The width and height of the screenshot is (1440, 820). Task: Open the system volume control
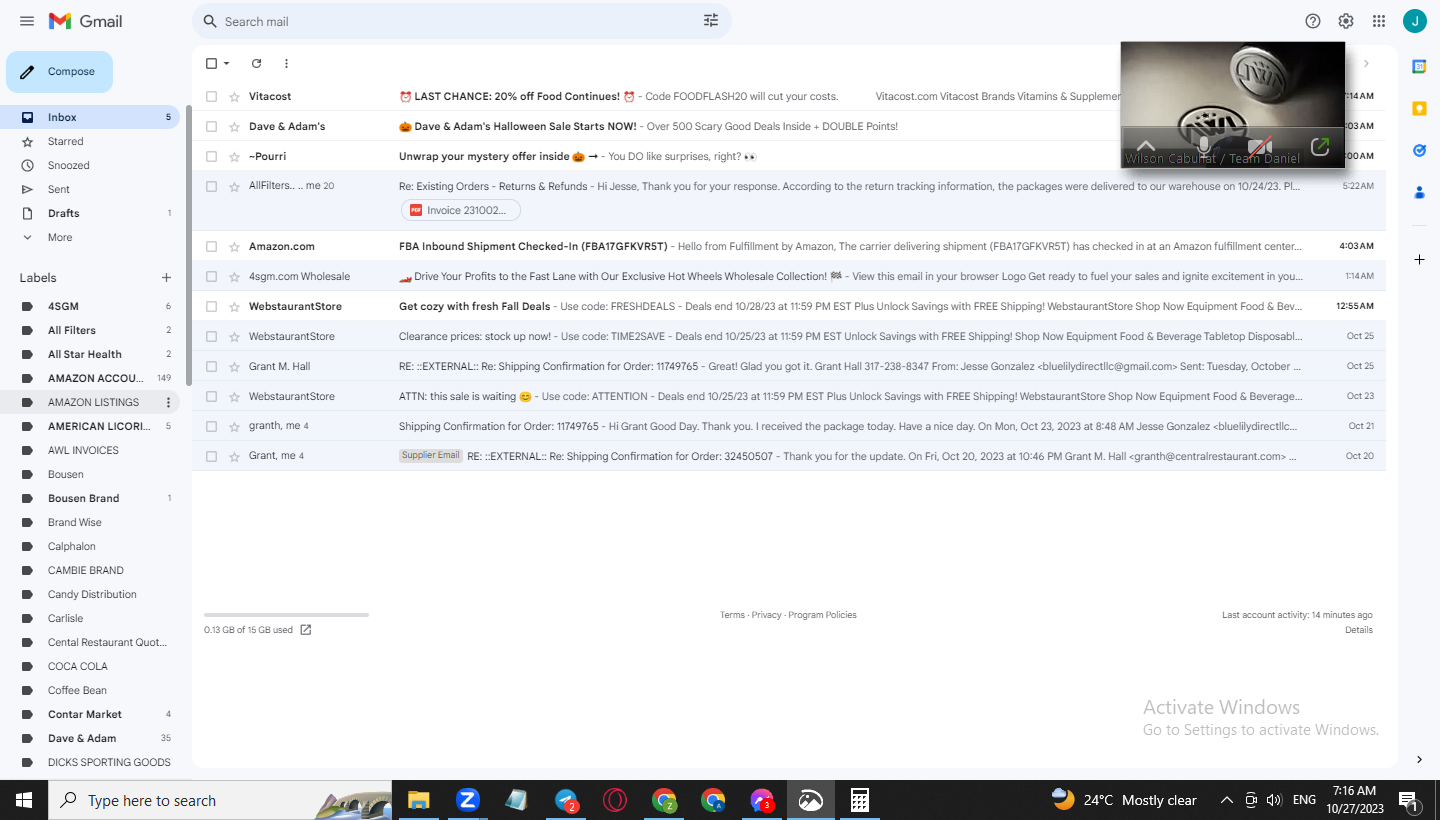(1274, 800)
